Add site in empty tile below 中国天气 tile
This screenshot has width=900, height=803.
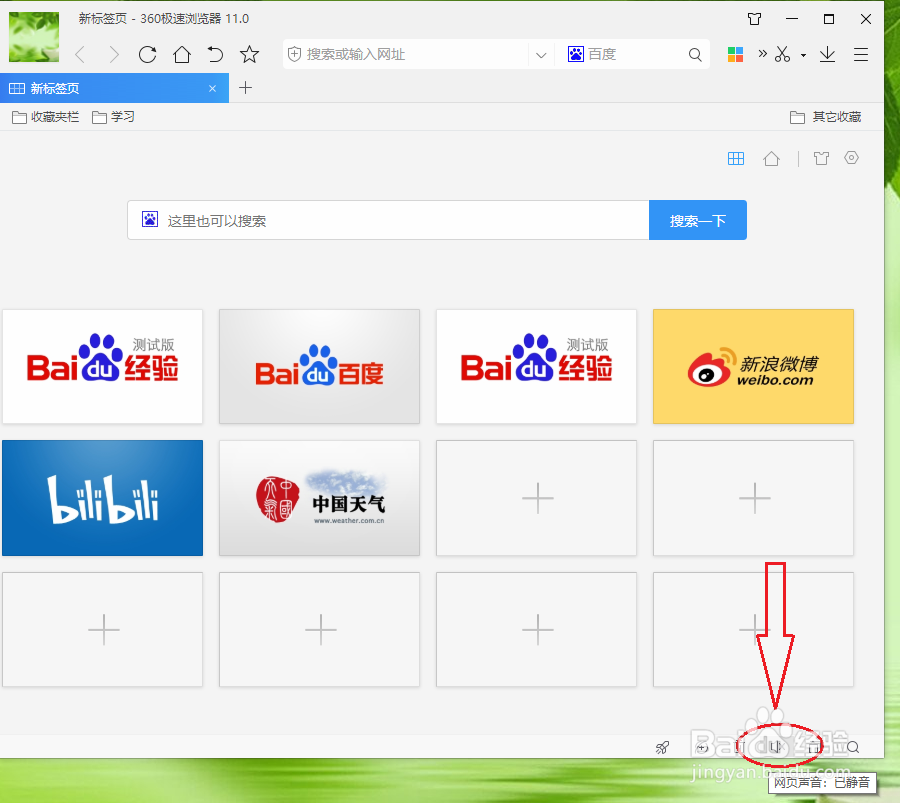click(319, 629)
